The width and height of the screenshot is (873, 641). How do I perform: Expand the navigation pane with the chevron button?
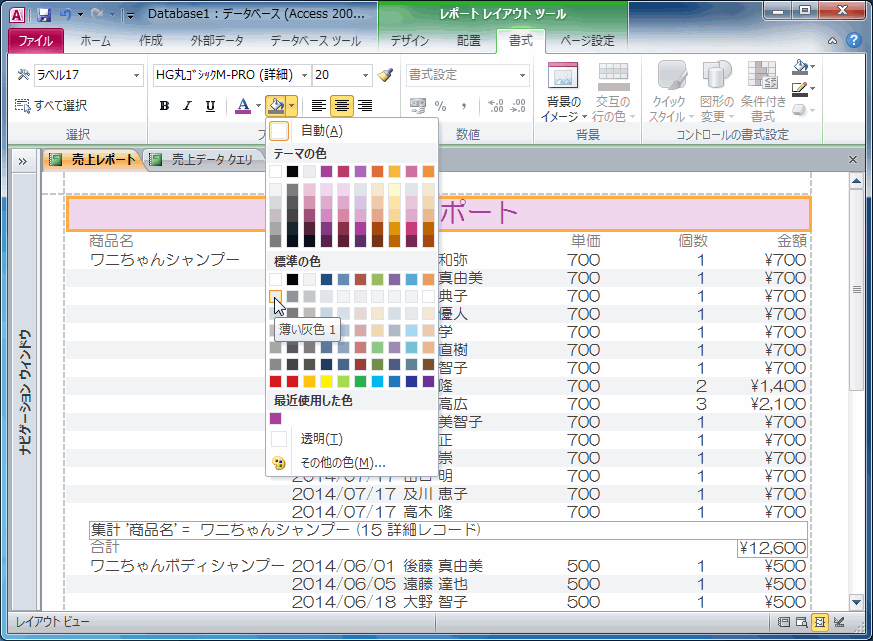[x=22, y=160]
